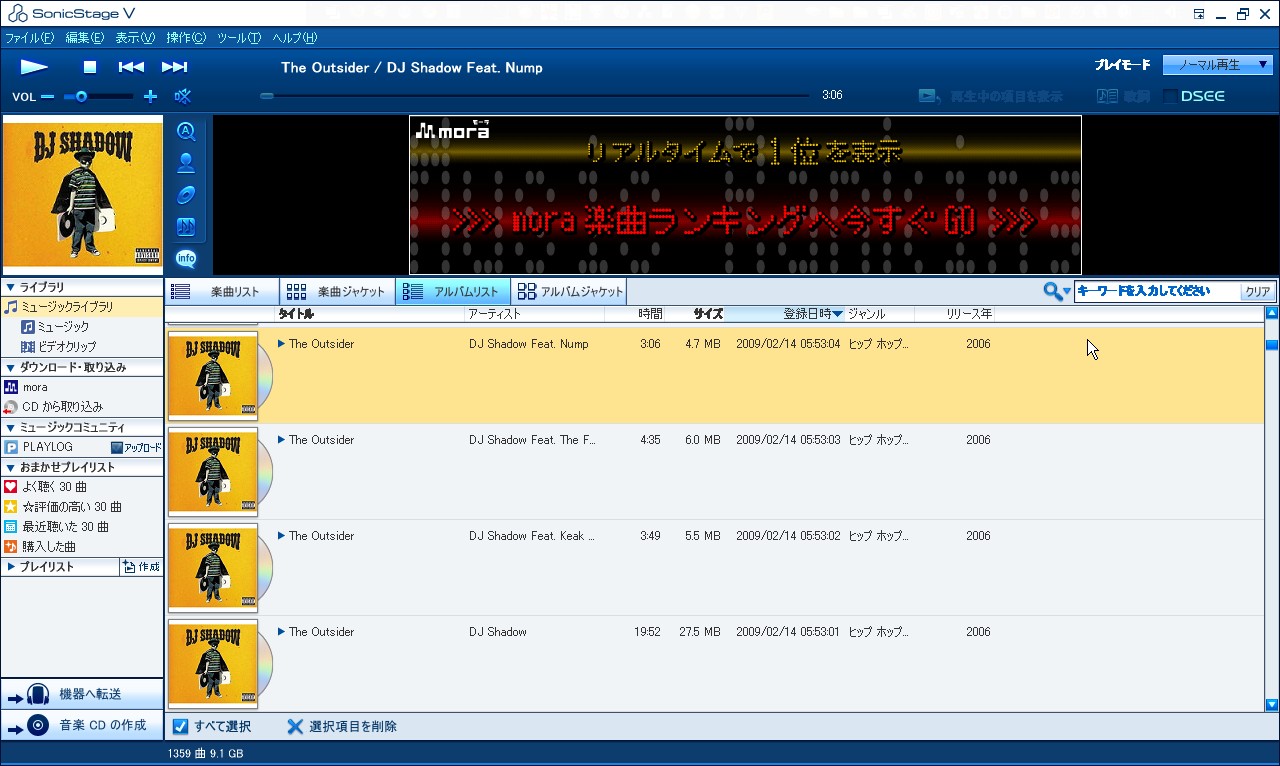Sort by 時間 column header
The height and width of the screenshot is (766, 1280).
[x=634, y=314]
